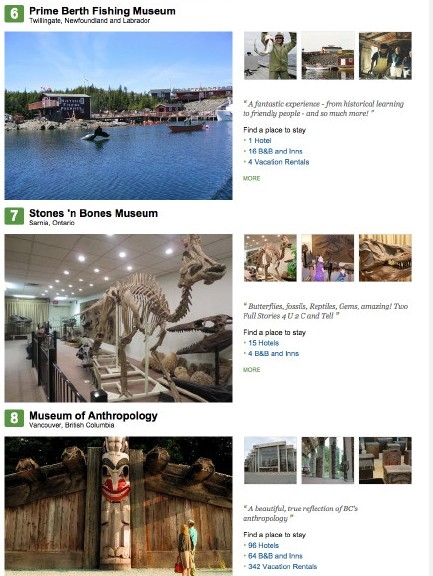The height and width of the screenshot is (576, 433).
Task: Open thumbnail of child in purple at fossil
Action: [x=328, y=258]
